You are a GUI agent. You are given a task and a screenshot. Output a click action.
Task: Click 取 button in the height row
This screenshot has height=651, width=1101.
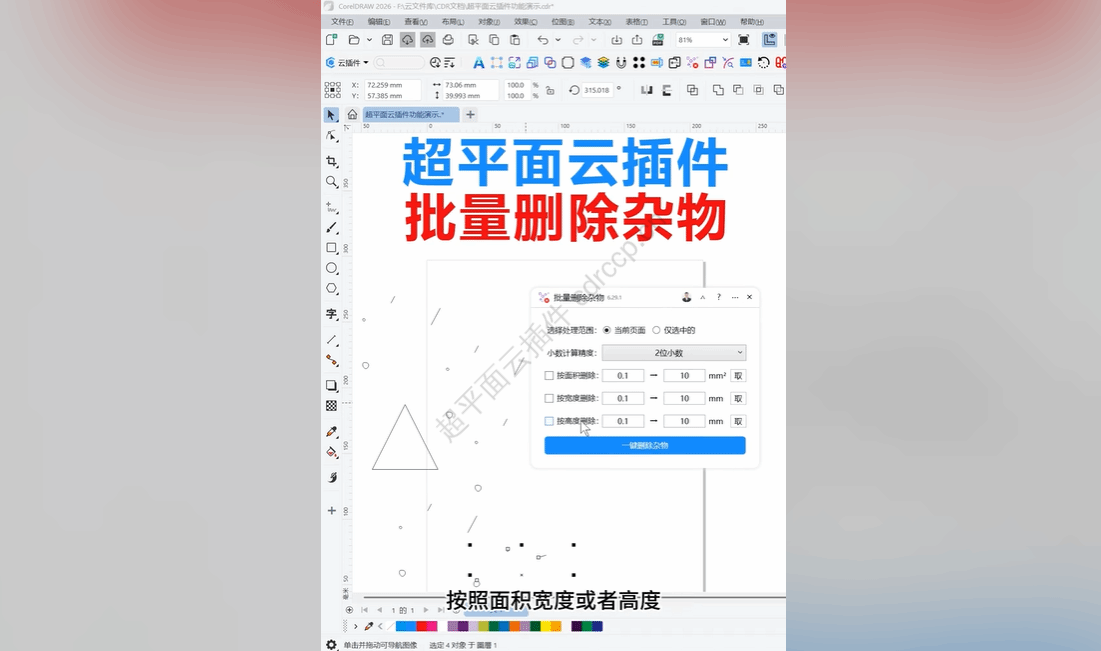(x=738, y=421)
